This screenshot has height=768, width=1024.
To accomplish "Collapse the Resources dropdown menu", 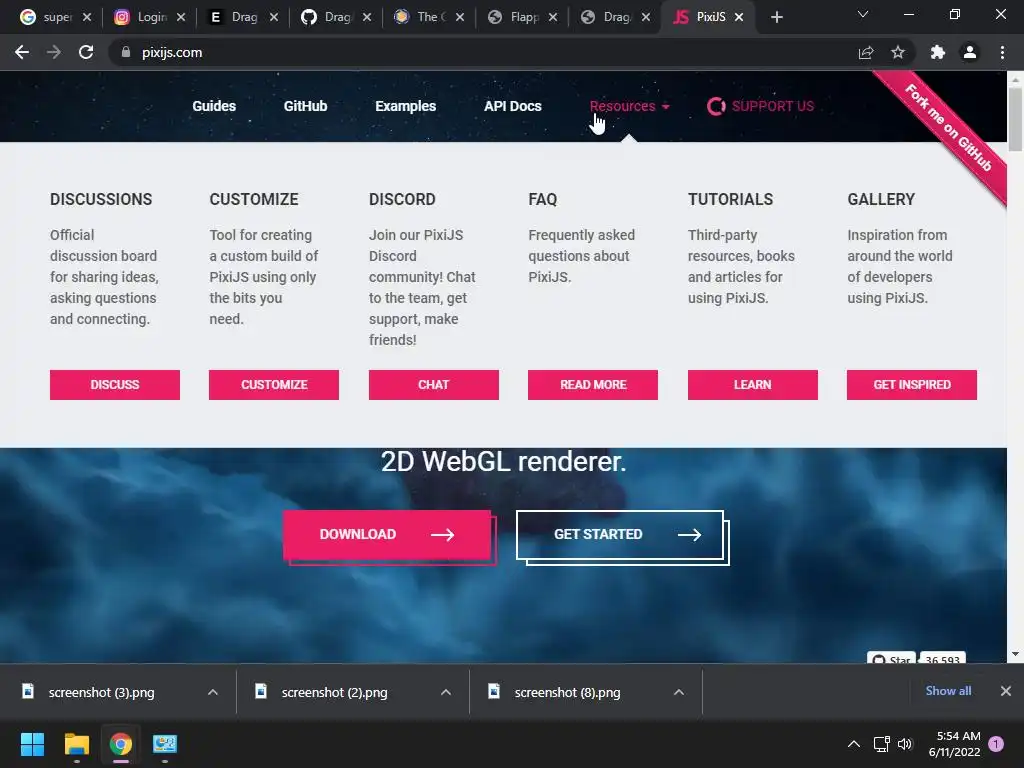I will (630, 106).
